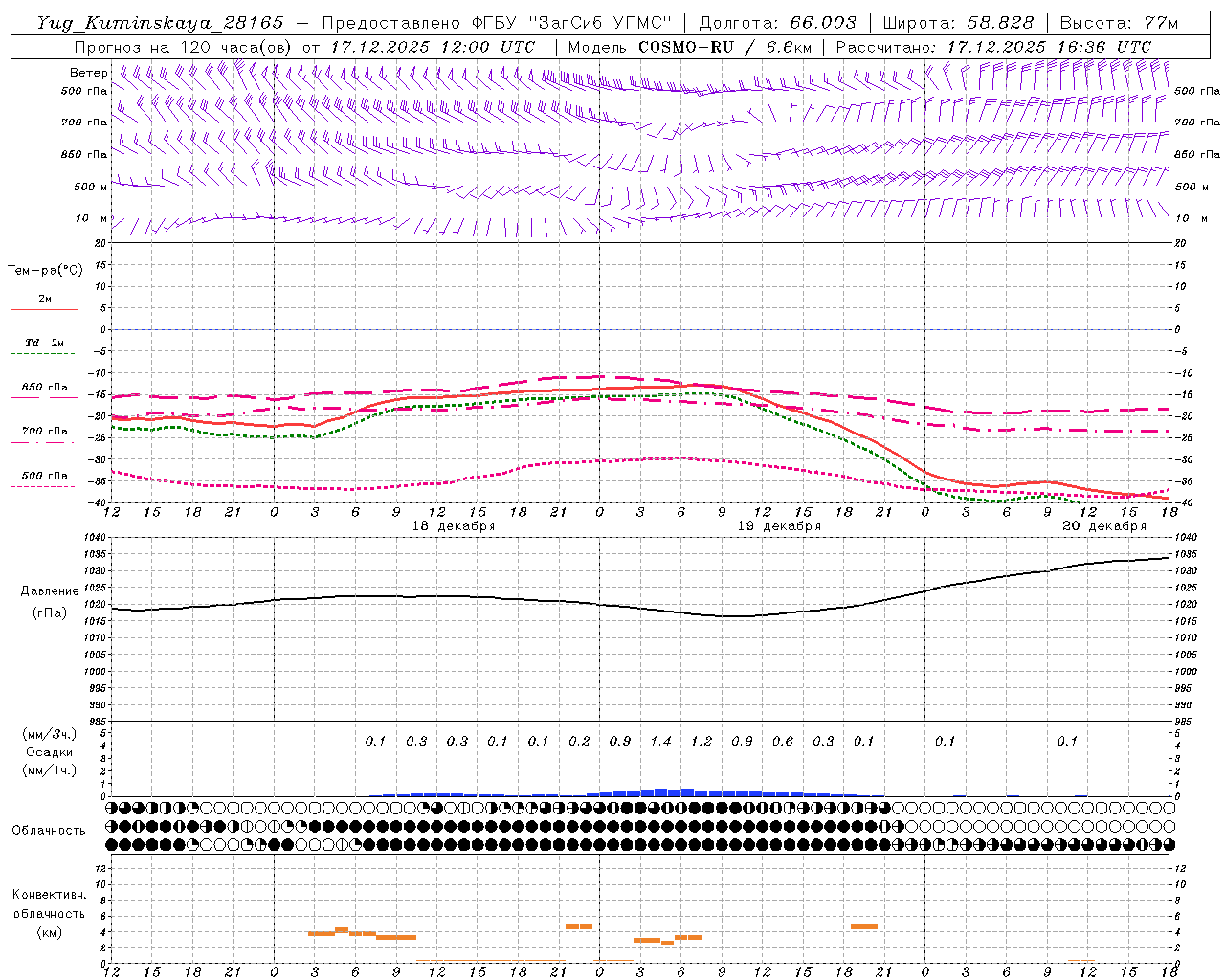1225x980 pixels.
Task: Click the 20 декабря date label
Action: (1104, 526)
